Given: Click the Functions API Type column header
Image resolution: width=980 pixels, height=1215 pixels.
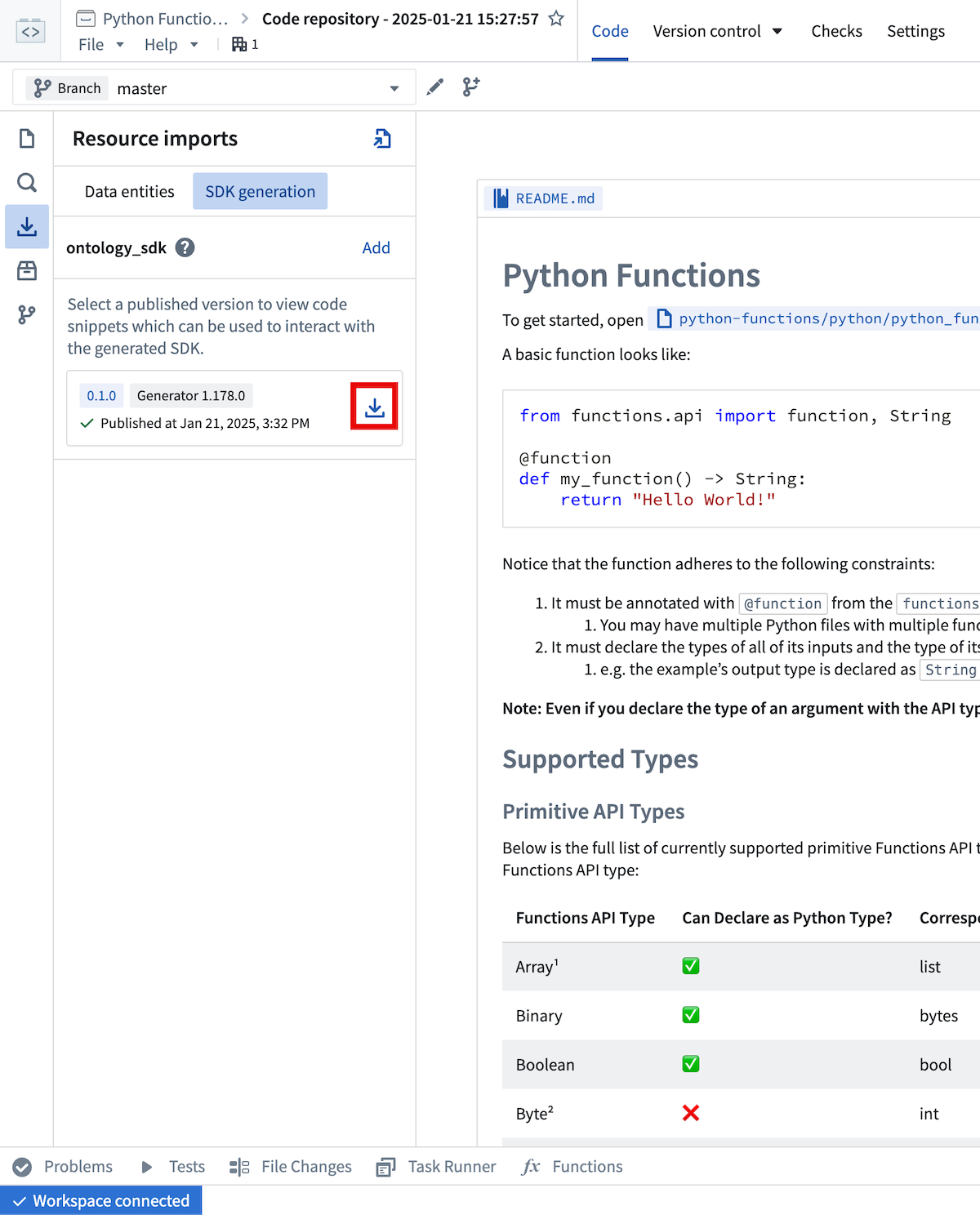Looking at the screenshot, I should click(x=586, y=918).
